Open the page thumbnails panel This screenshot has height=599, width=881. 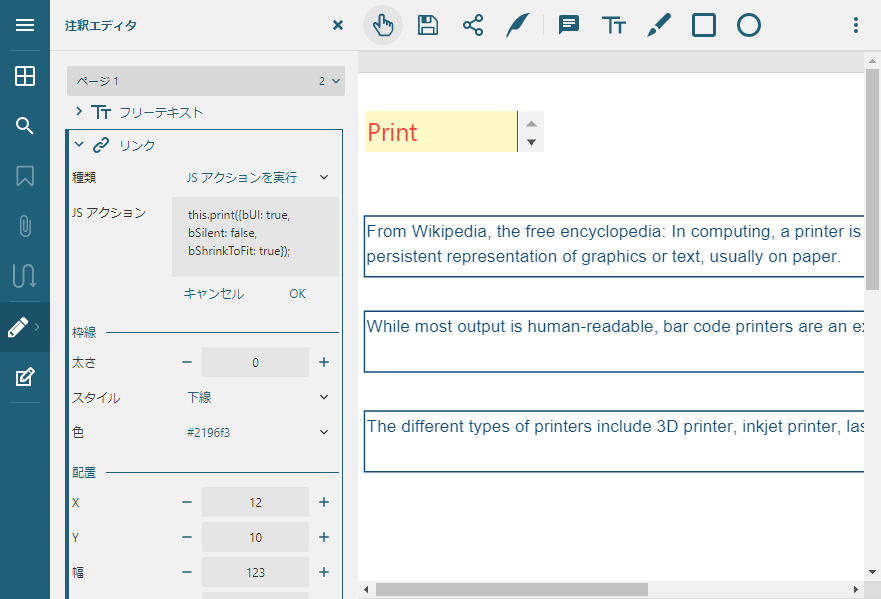25,76
